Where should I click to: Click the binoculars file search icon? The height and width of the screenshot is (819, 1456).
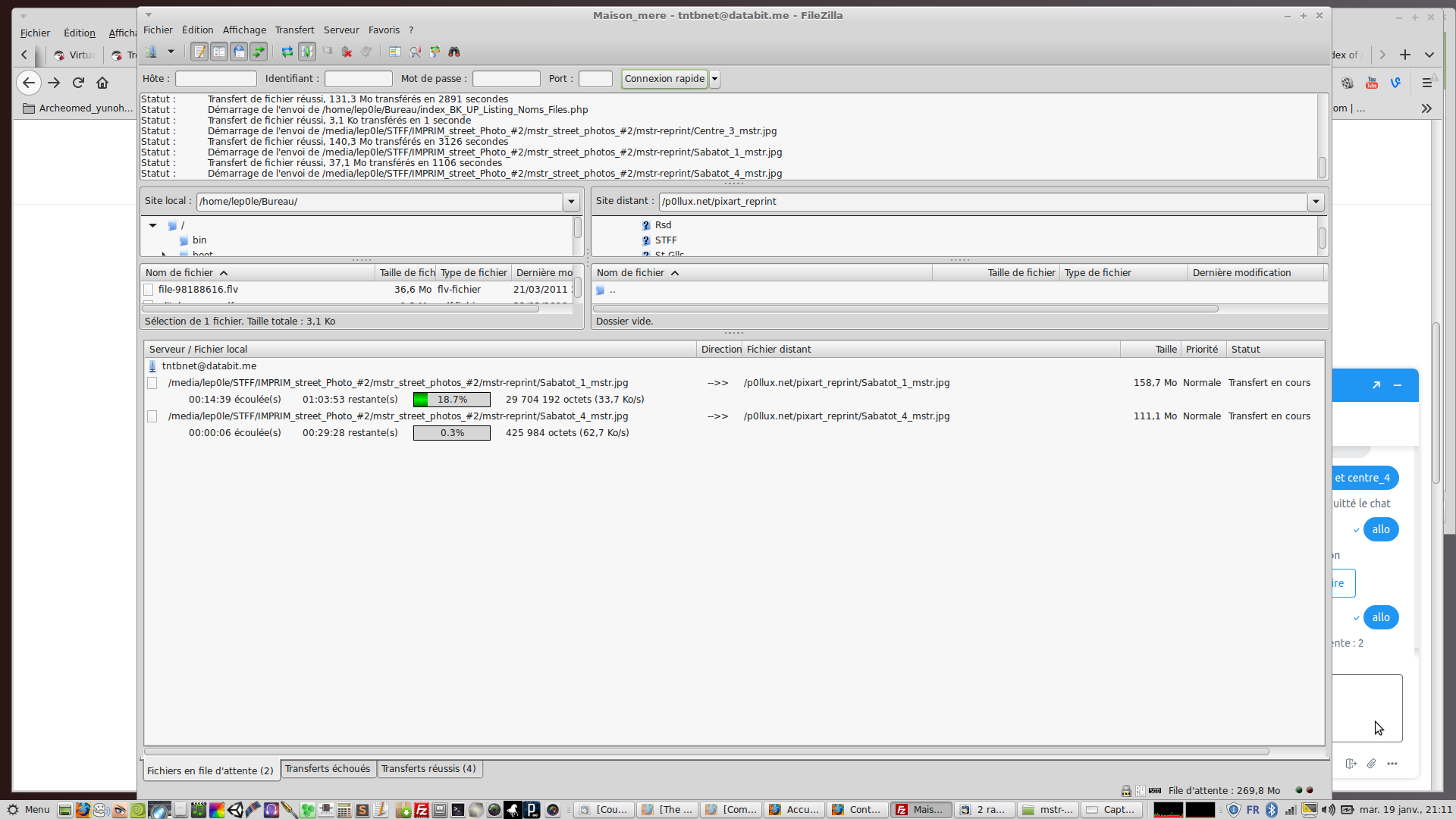(454, 52)
